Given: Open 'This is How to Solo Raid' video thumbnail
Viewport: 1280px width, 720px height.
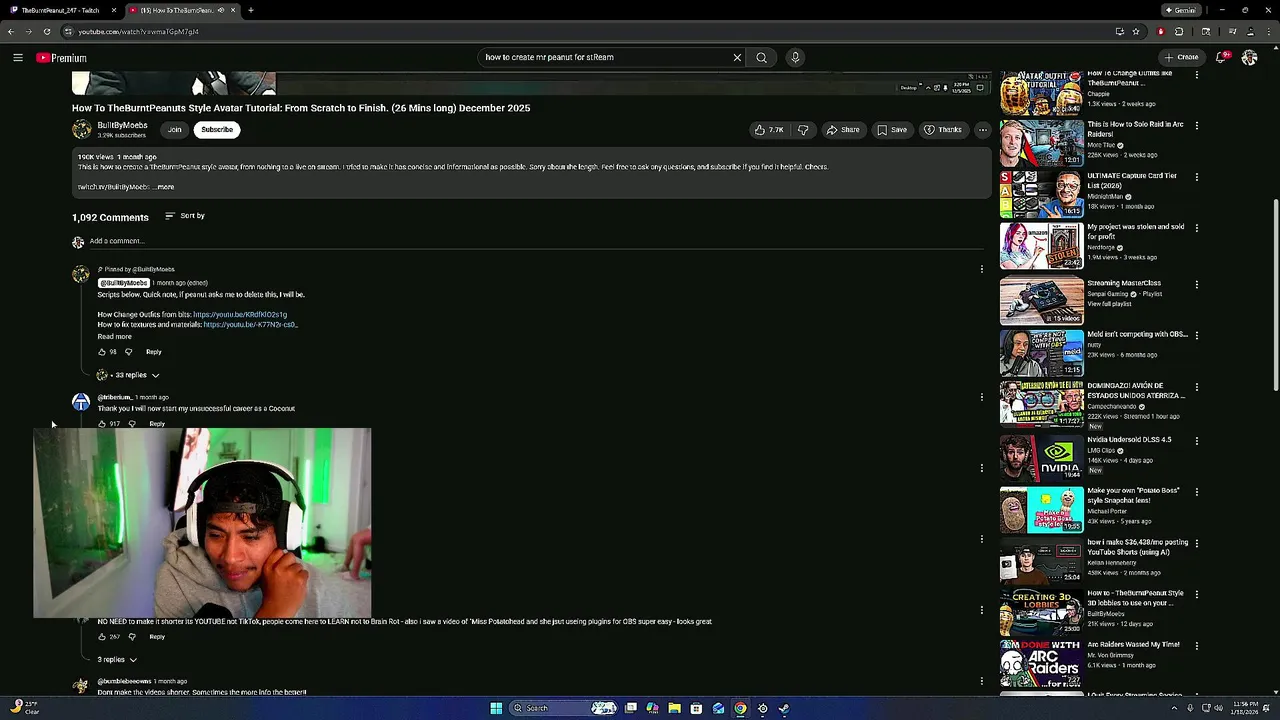Looking at the screenshot, I should coord(1041,144).
